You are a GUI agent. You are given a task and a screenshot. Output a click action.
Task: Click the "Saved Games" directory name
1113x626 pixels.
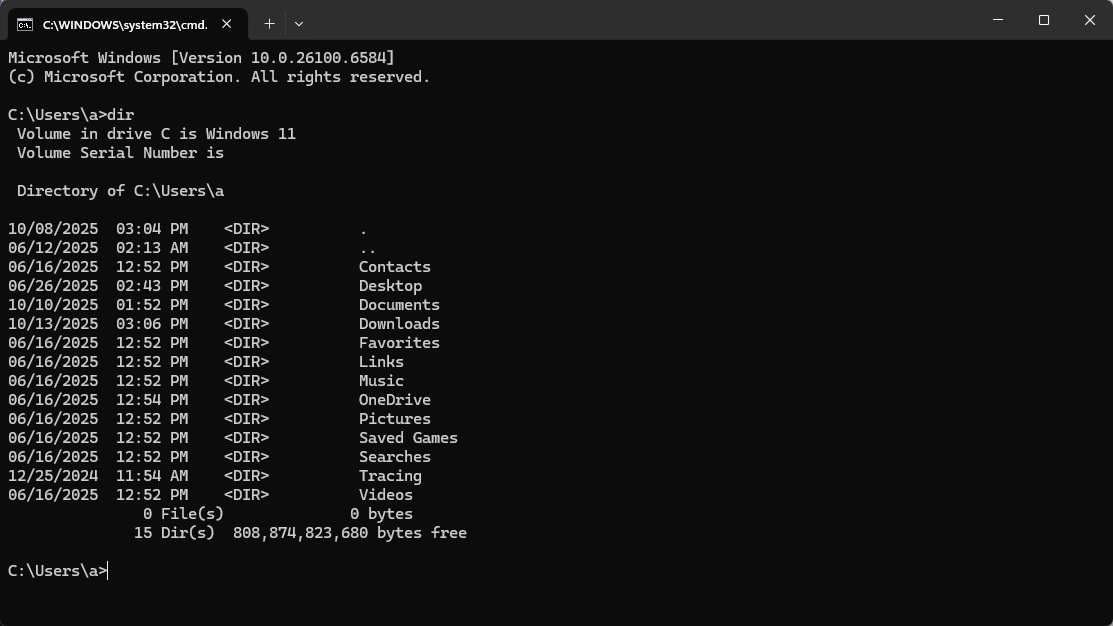(x=408, y=437)
